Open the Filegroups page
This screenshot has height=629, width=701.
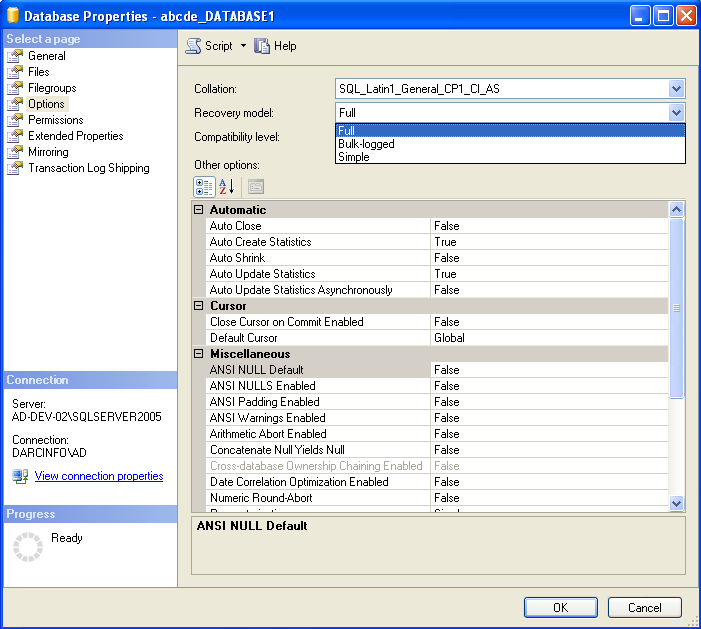pyautogui.click(x=52, y=88)
